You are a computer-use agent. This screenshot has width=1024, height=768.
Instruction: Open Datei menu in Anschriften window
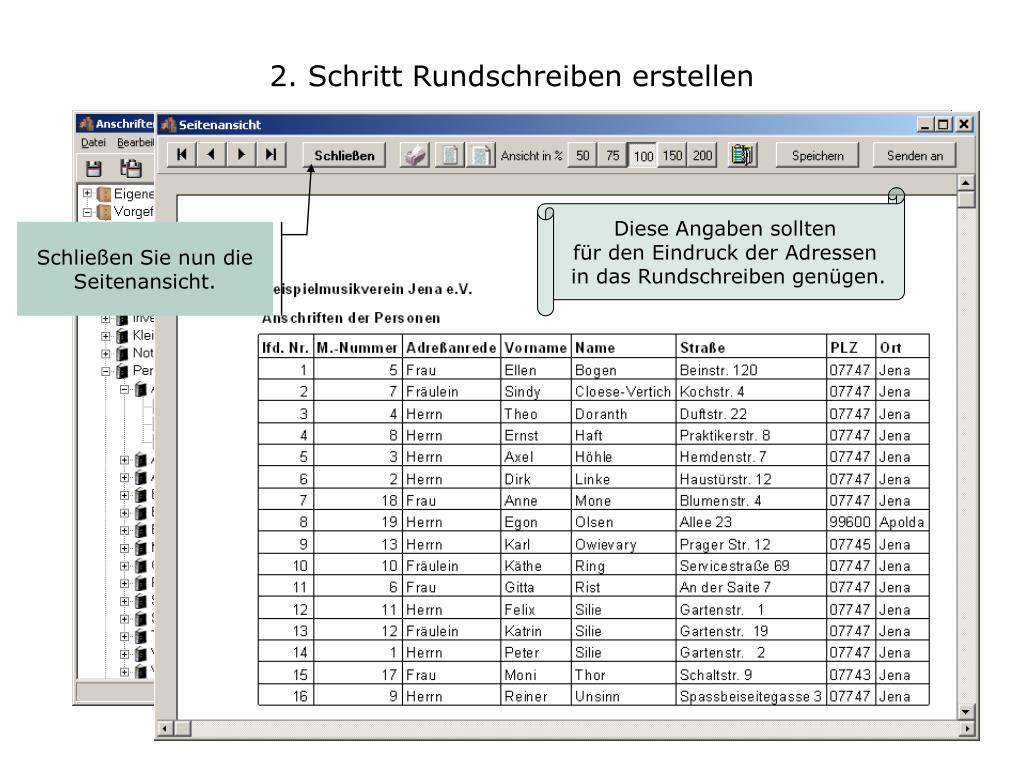93,142
